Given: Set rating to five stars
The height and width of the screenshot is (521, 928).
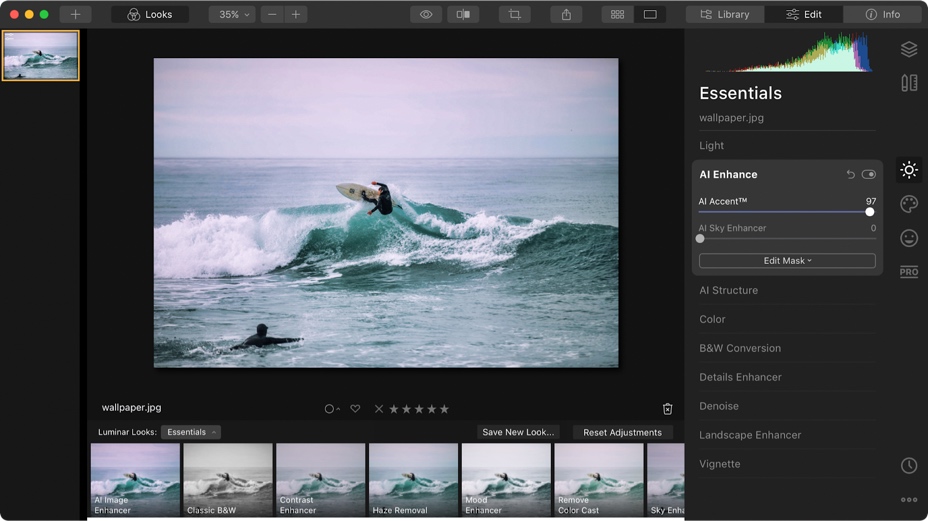Looking at the screenshot, I should pyautogui.click(x=444, y=409).
